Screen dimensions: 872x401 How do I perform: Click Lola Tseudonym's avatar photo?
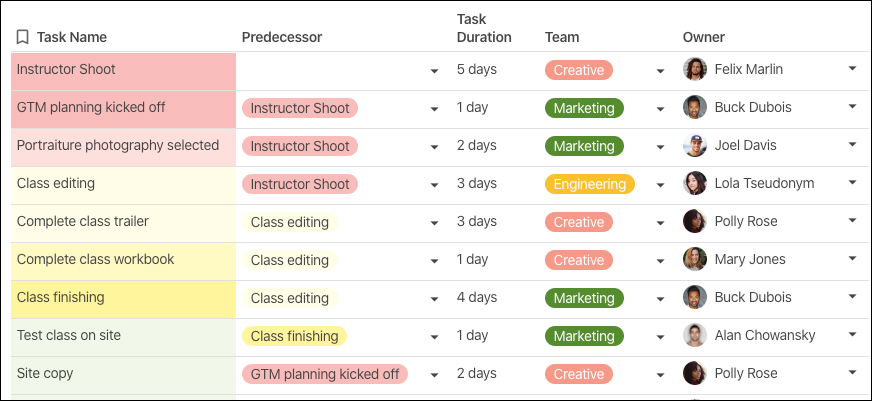click(x=695, y=184)
